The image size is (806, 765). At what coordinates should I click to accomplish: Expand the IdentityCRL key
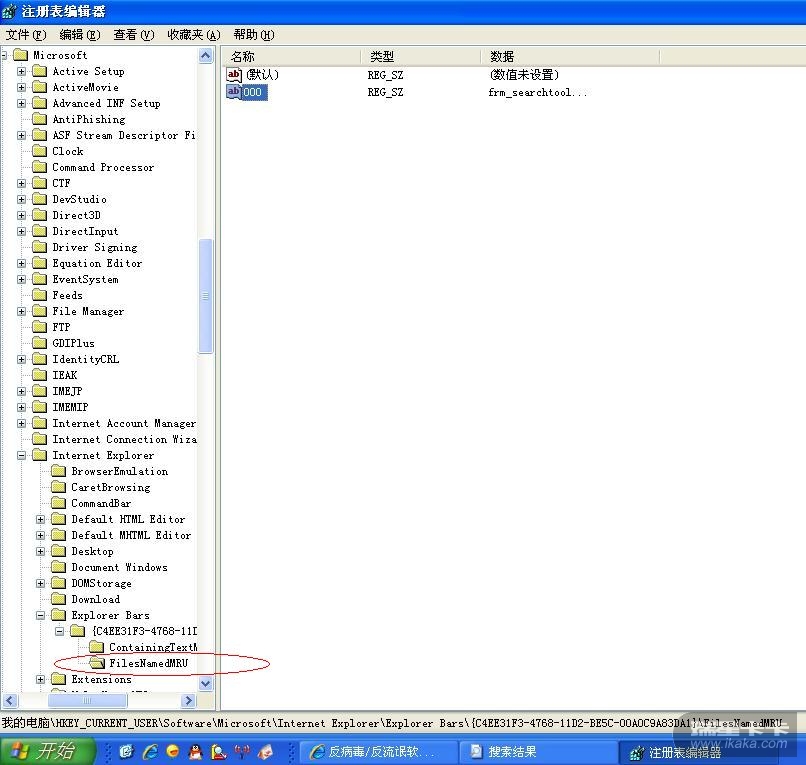pyautogui.click(x=21, y=359)
